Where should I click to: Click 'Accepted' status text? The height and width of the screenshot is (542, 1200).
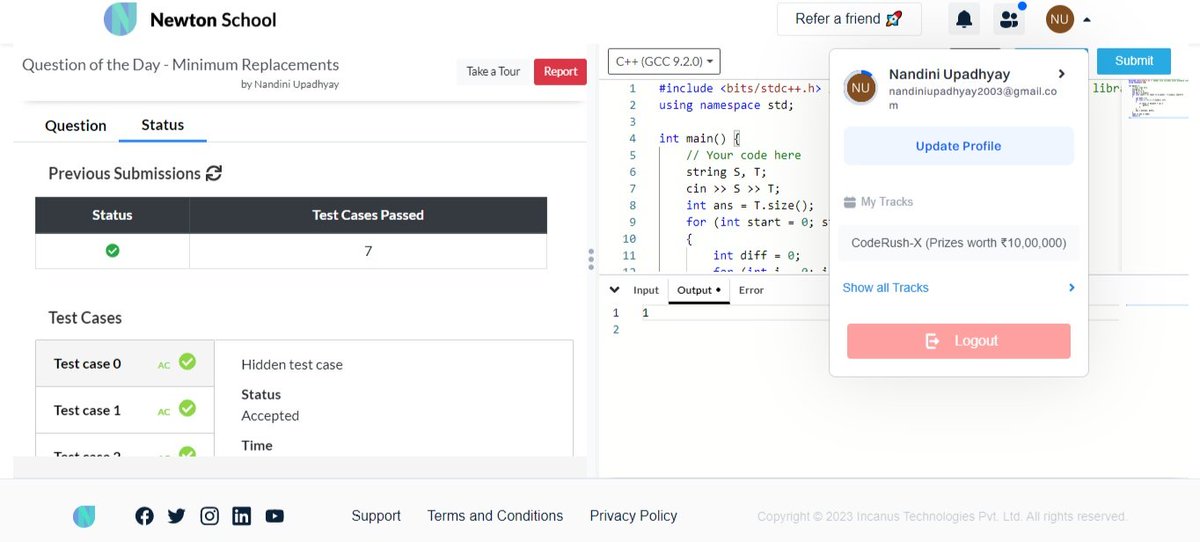270,416
